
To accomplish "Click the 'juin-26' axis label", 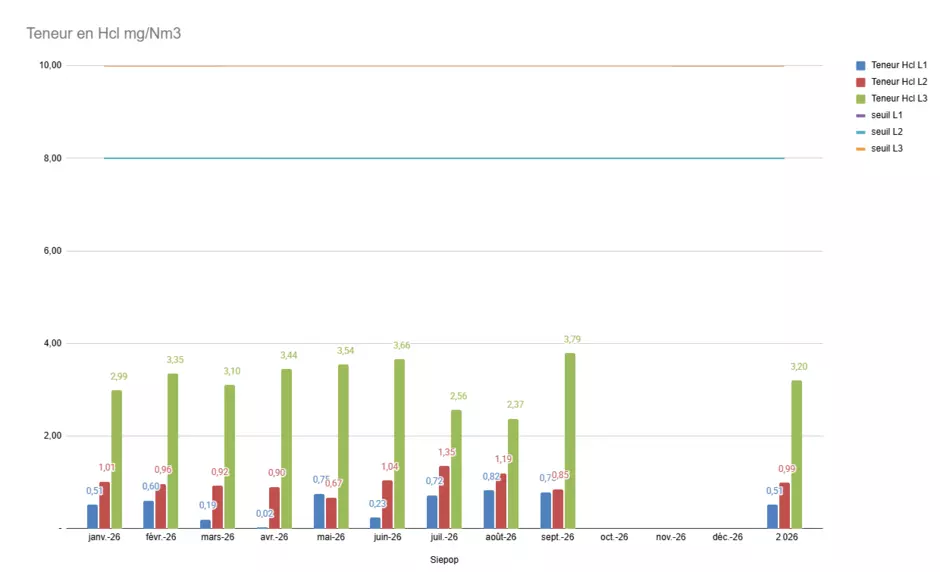I will [387, 537].
